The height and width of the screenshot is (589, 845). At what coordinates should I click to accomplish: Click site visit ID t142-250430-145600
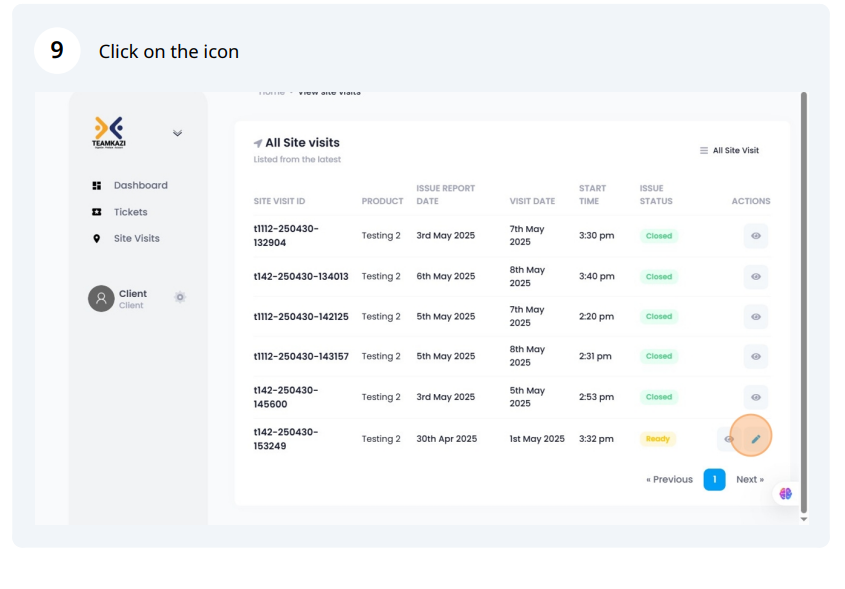pos(286,397)
